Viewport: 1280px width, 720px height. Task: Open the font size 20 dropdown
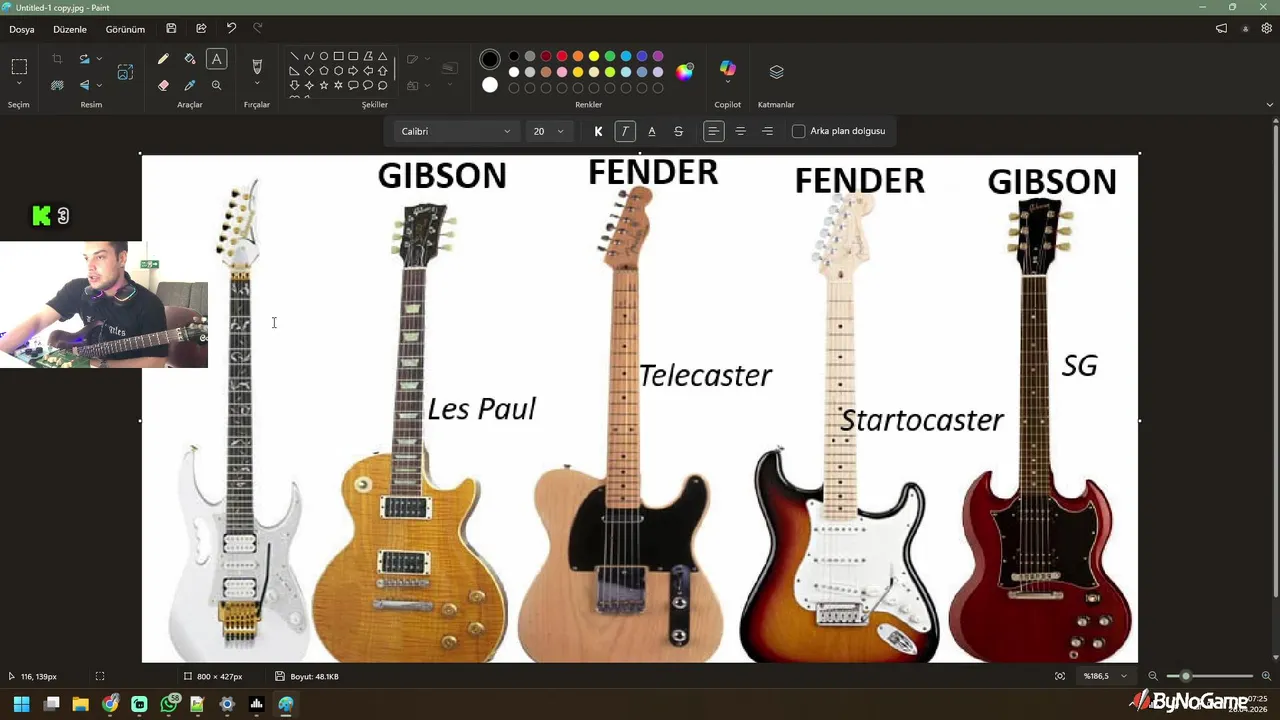click(x=548, y=131)
